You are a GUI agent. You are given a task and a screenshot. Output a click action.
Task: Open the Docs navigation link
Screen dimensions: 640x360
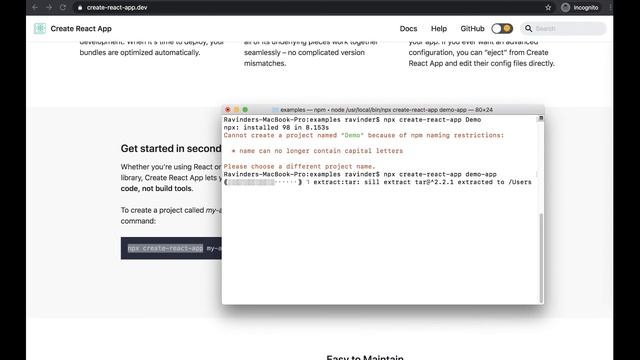[408, 29]
